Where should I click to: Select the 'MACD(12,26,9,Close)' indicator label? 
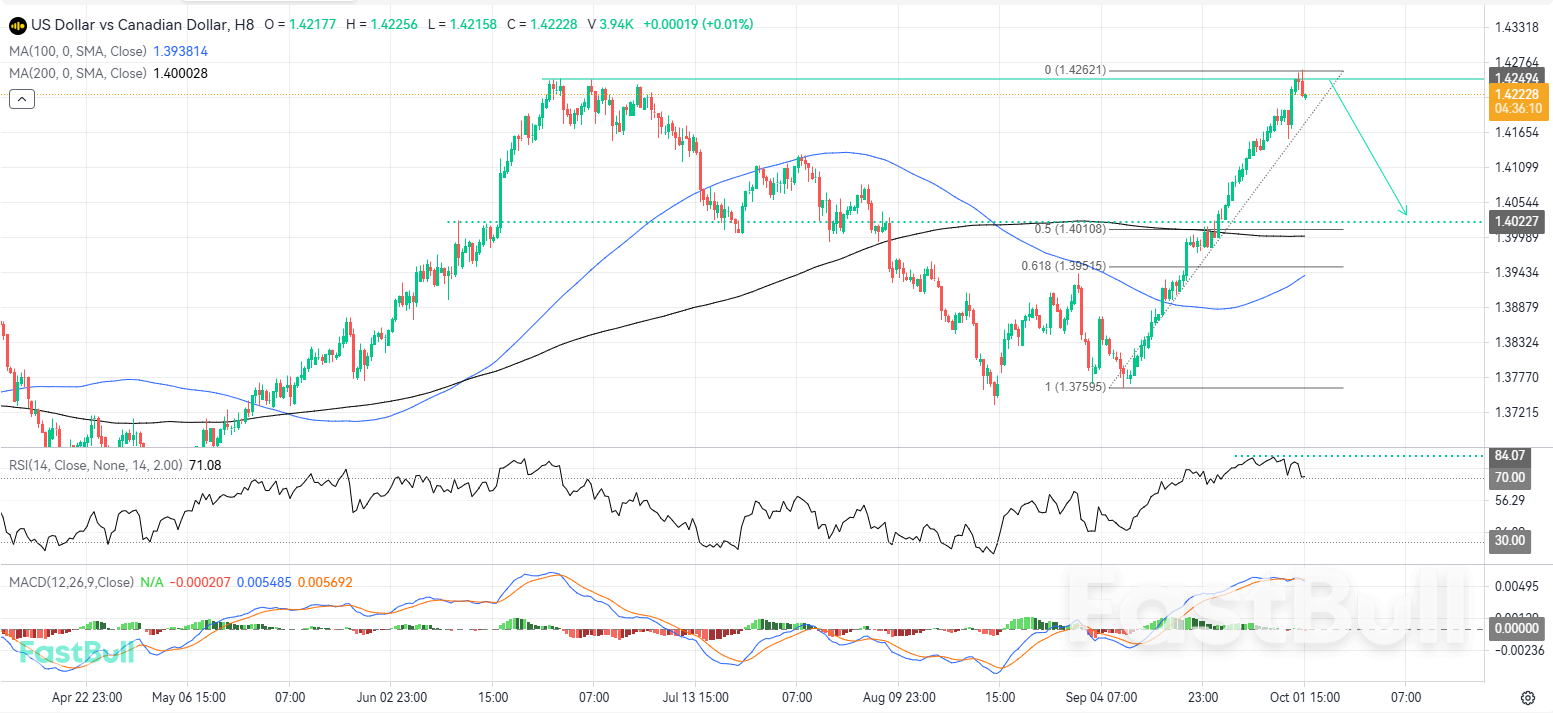(71, 581)
